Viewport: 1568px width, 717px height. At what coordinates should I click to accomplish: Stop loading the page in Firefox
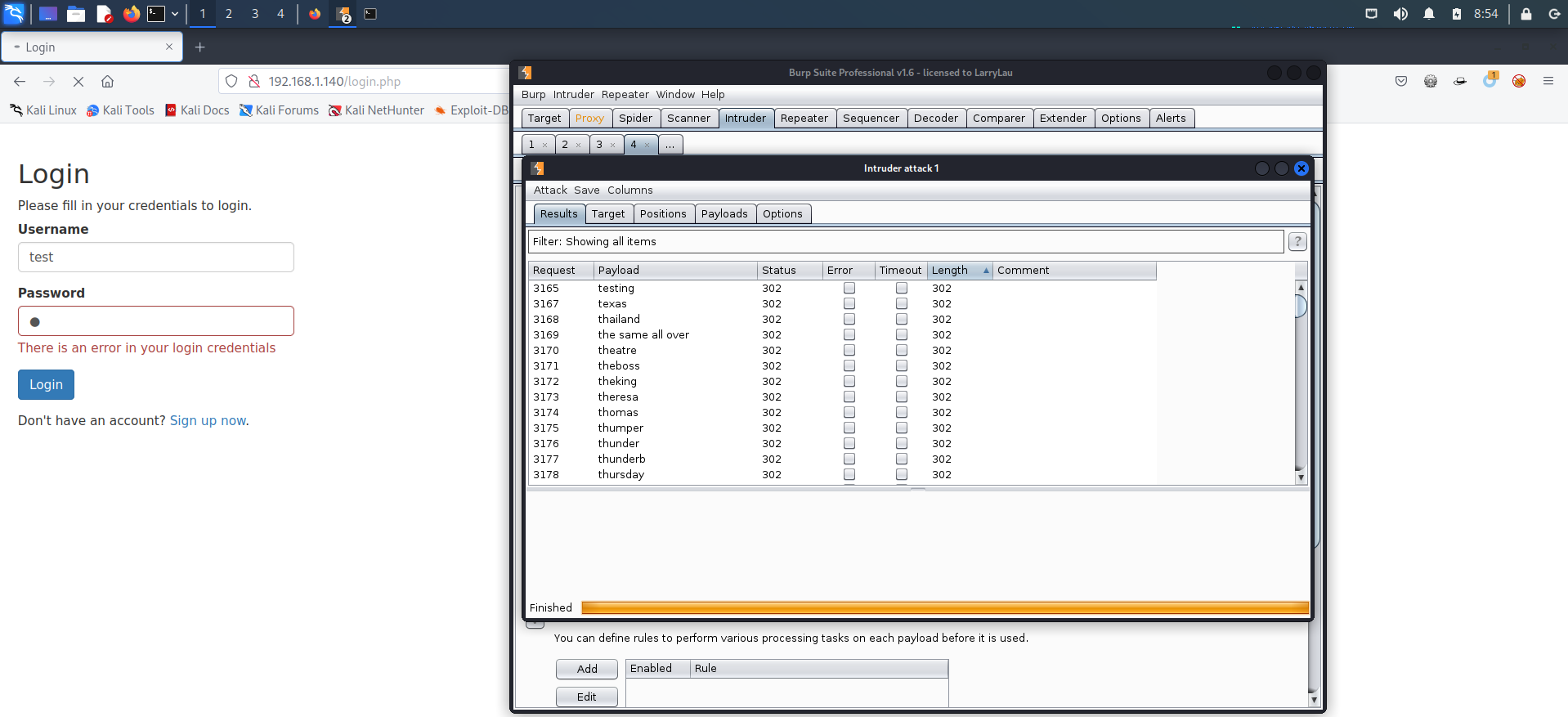[78, 82]
